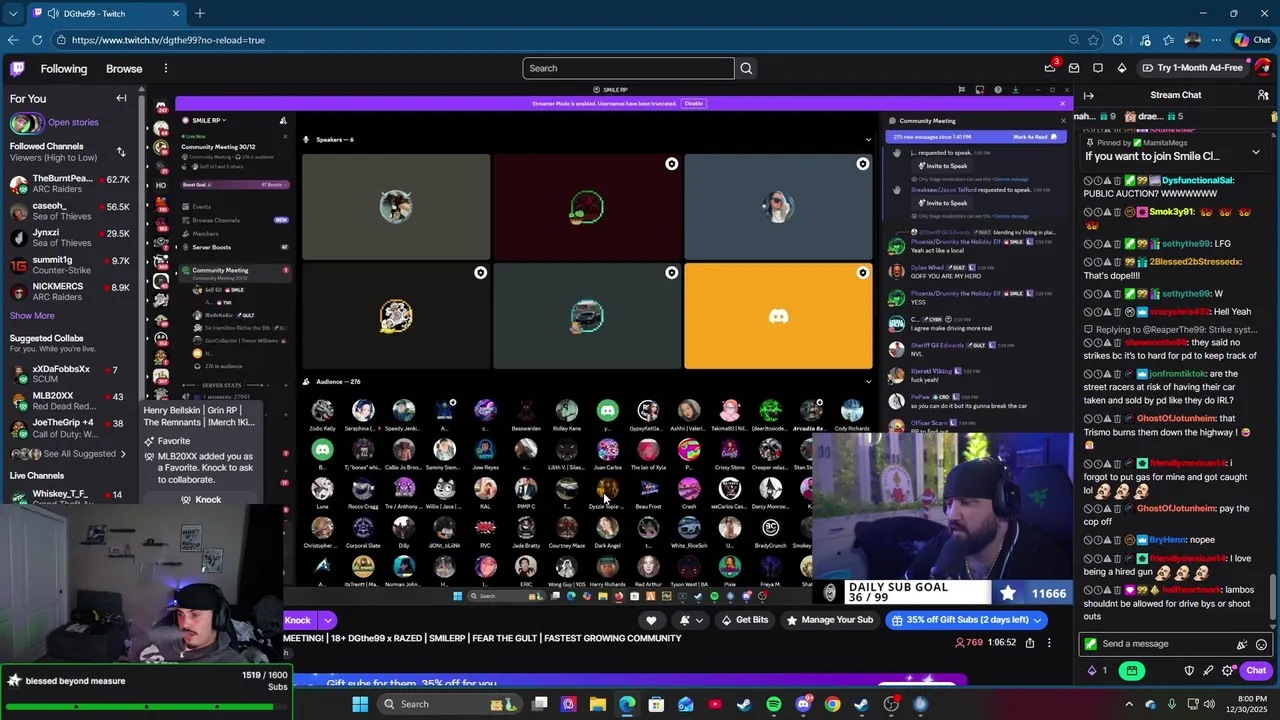Open the Twitch inbox notifications icon

tap(1074, 68)
